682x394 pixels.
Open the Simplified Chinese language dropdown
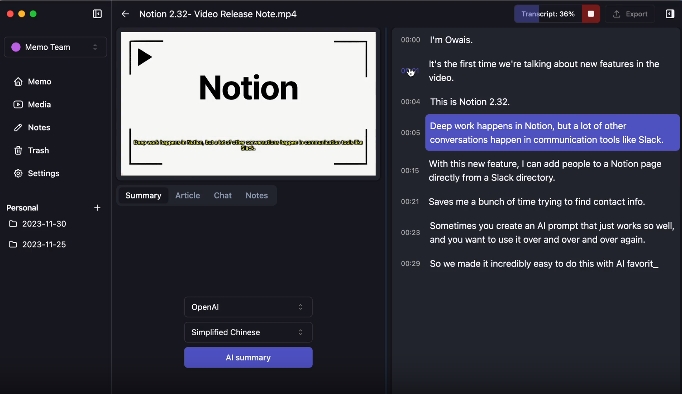pyautogui.click(x=248, y=332)
